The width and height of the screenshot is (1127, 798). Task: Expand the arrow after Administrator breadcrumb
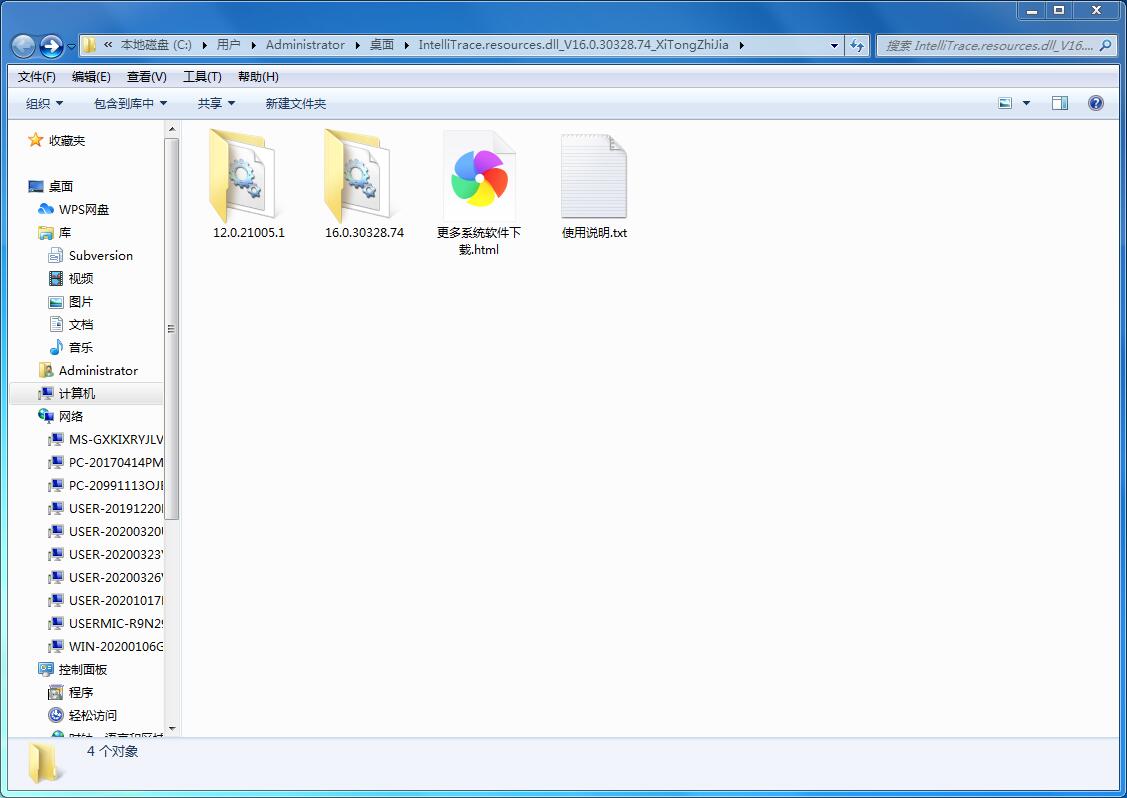pyautogui.click(x=357, y=45)
